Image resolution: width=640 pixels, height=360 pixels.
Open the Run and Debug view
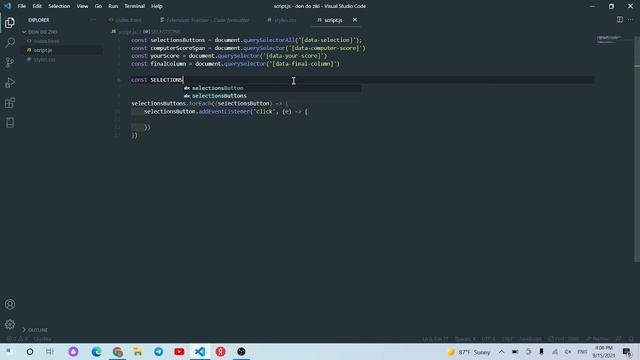pos(10,82)
